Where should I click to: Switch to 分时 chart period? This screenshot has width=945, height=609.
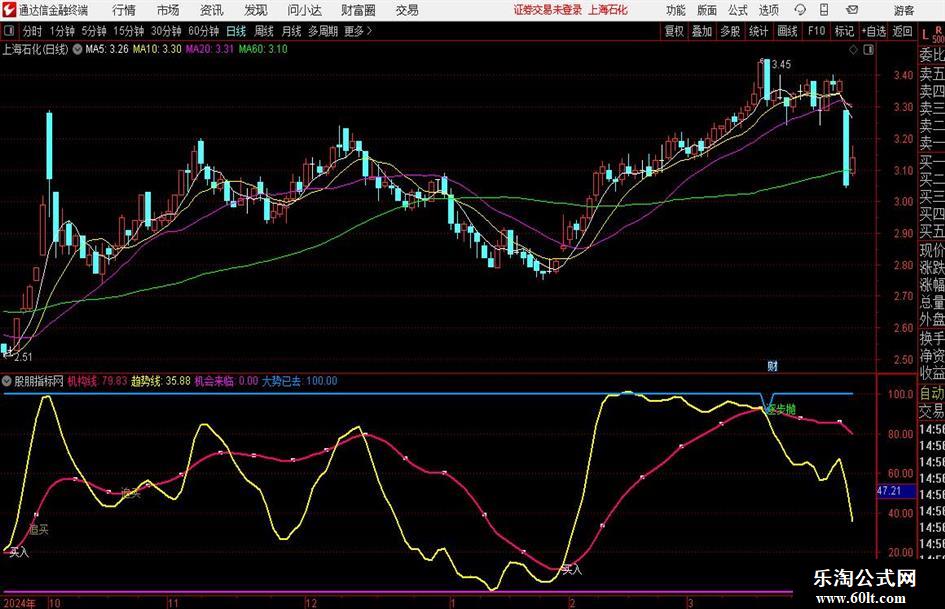coord(32,31)
